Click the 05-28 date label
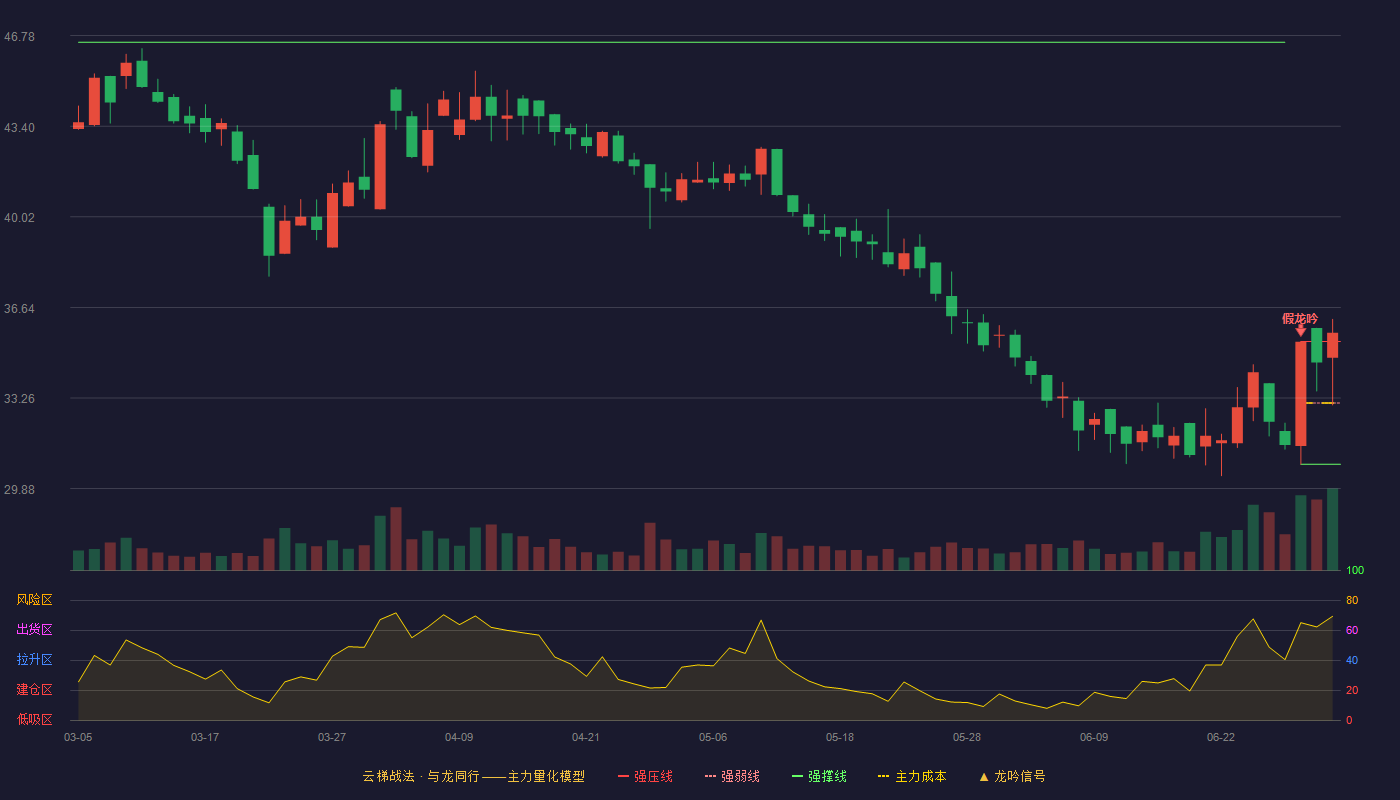Image resolution: width=1400 pixels, height=800 pixels. [x=967, y=737]
